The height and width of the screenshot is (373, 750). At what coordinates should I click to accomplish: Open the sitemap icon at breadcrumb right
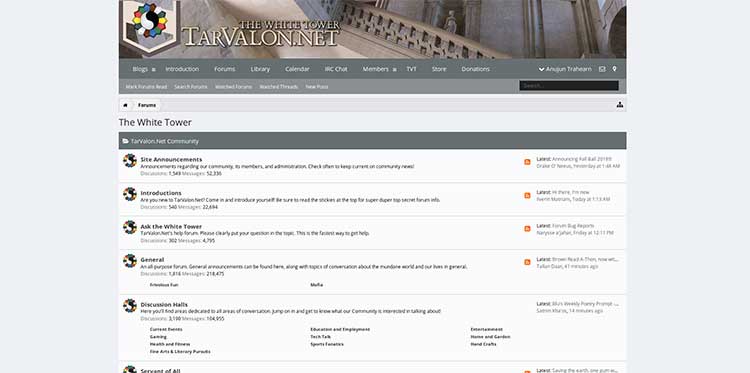(x=619, y=105)
